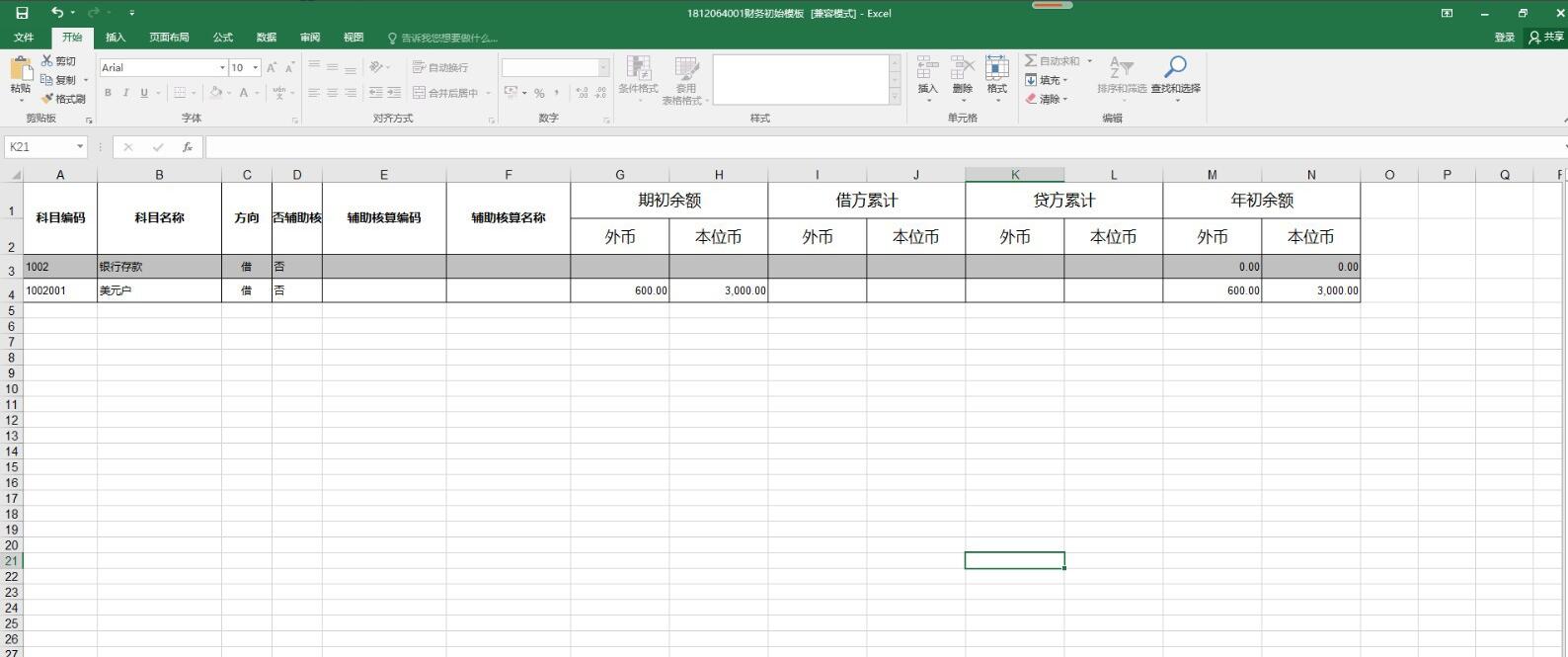
Task: Click increase decimal icon
Action: coord(582,93)
